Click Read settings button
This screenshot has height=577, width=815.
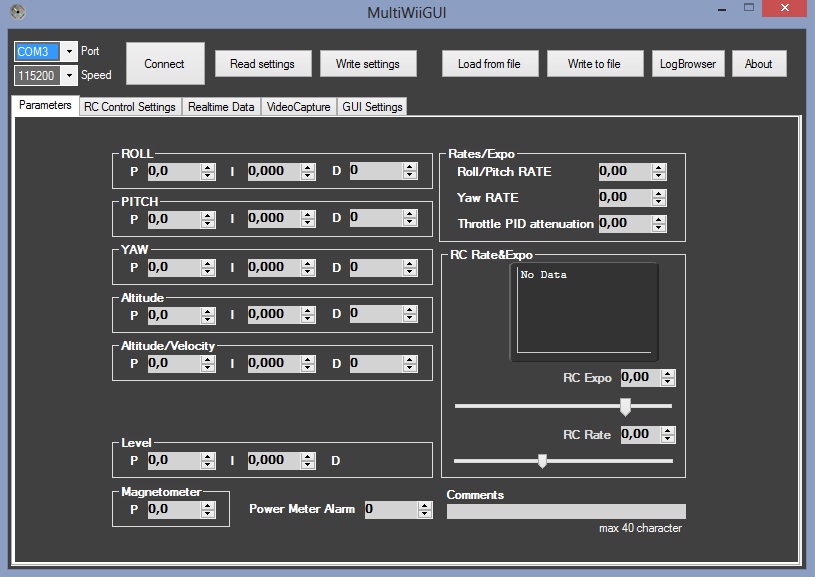pos(262,64)
